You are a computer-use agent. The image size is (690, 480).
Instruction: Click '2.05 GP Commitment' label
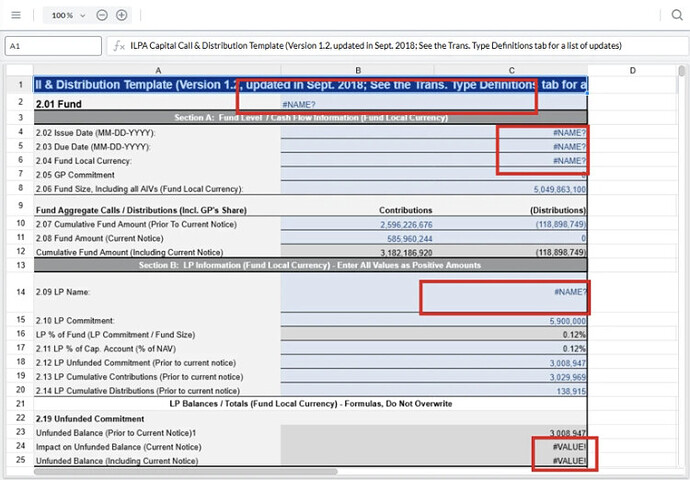click(x=75, y=175)
